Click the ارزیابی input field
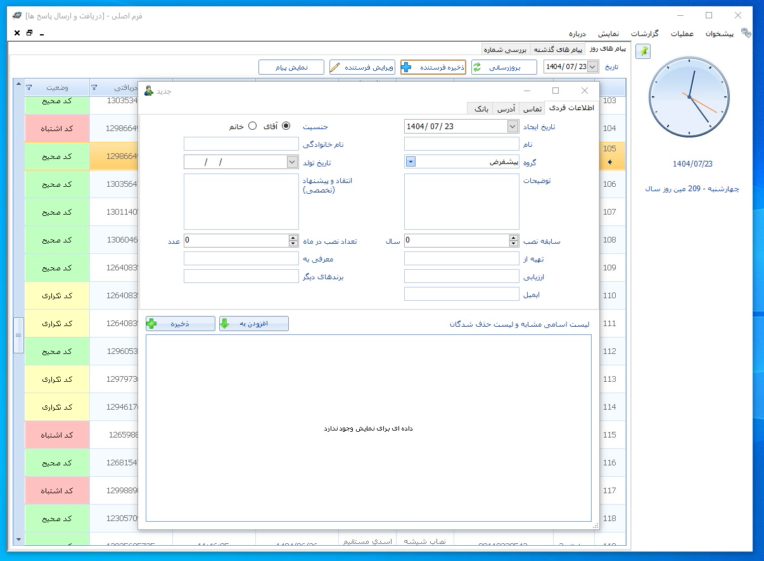The height and width of the screenshot is (561, 764). [461, 276]
